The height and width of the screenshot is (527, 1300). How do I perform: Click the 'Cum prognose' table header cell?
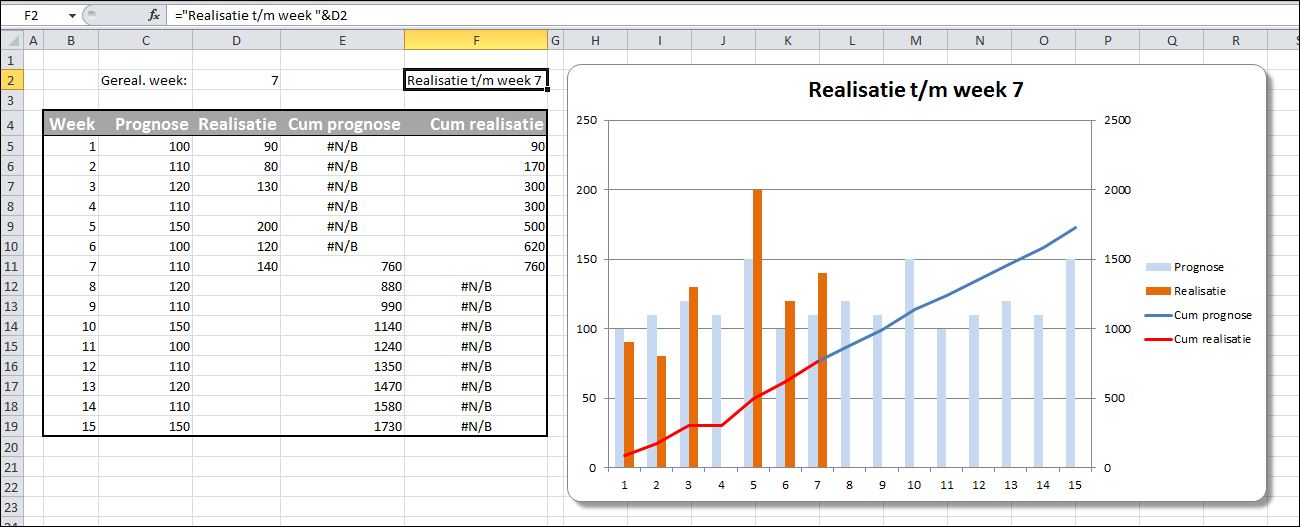click(x=342, y=124)
